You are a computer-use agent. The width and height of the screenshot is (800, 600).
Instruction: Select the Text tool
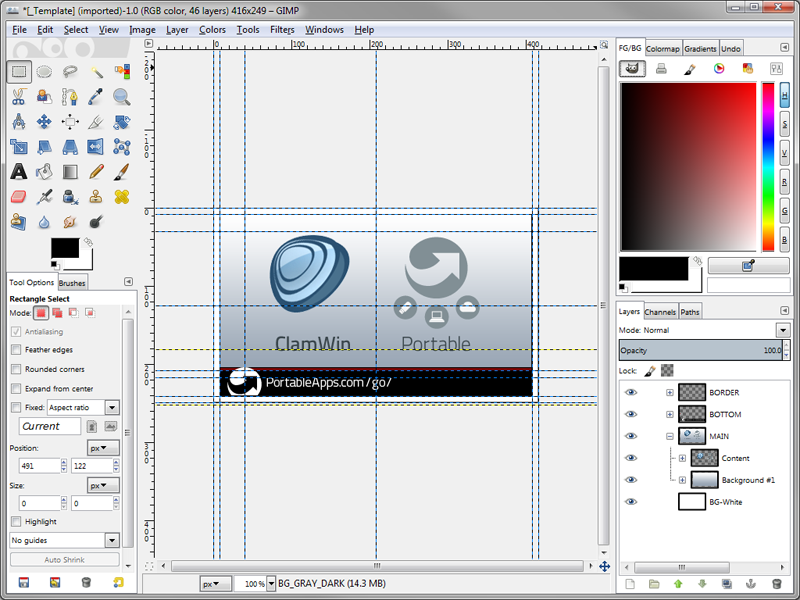pos(18,172)
